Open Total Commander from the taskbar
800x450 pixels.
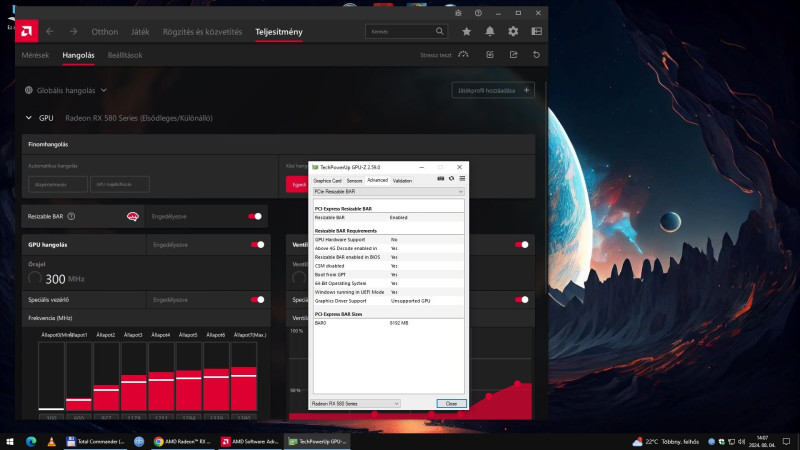click(x=95, y=441)
